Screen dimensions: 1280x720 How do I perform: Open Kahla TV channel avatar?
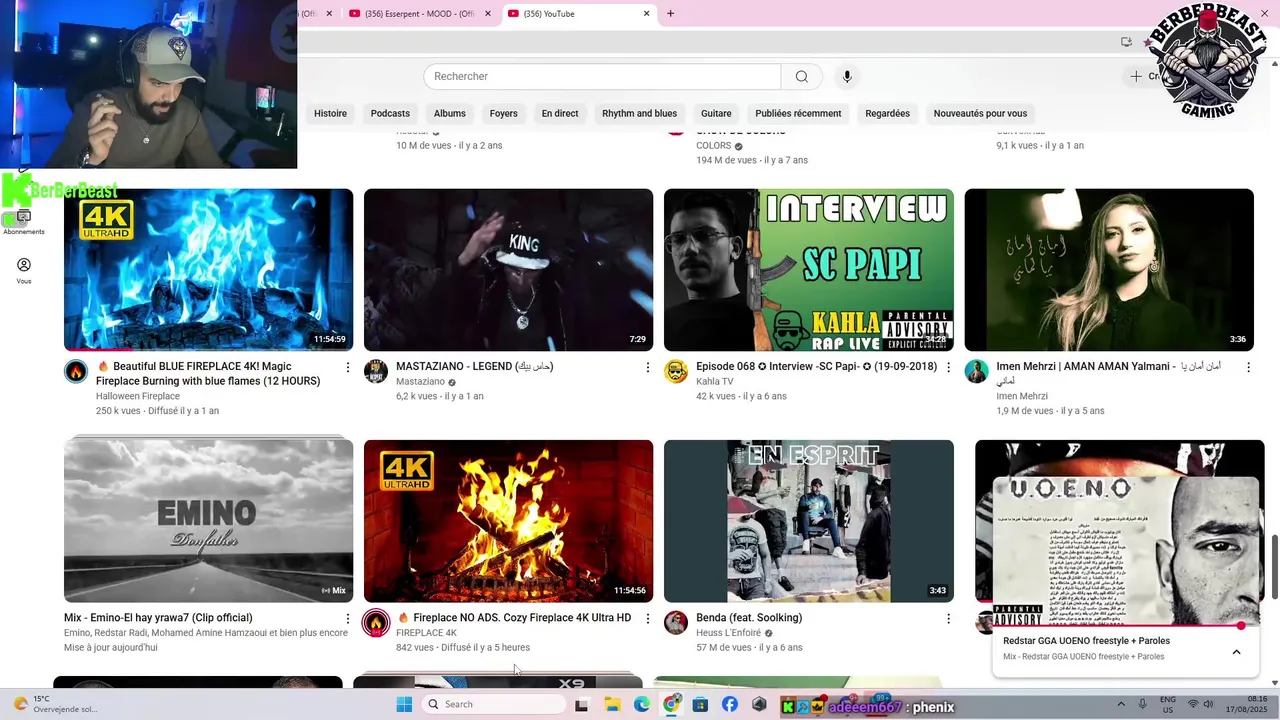[676, 372]
